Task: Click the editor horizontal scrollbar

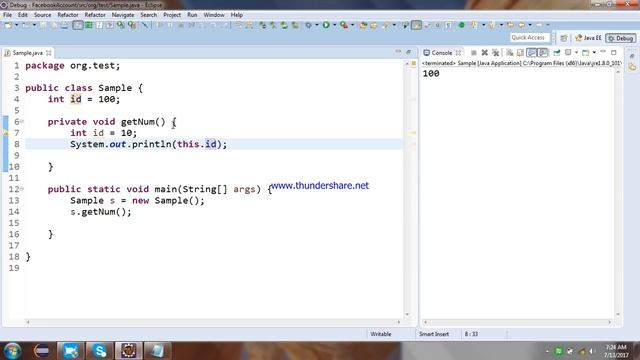Action: click(x=213, y=322)
